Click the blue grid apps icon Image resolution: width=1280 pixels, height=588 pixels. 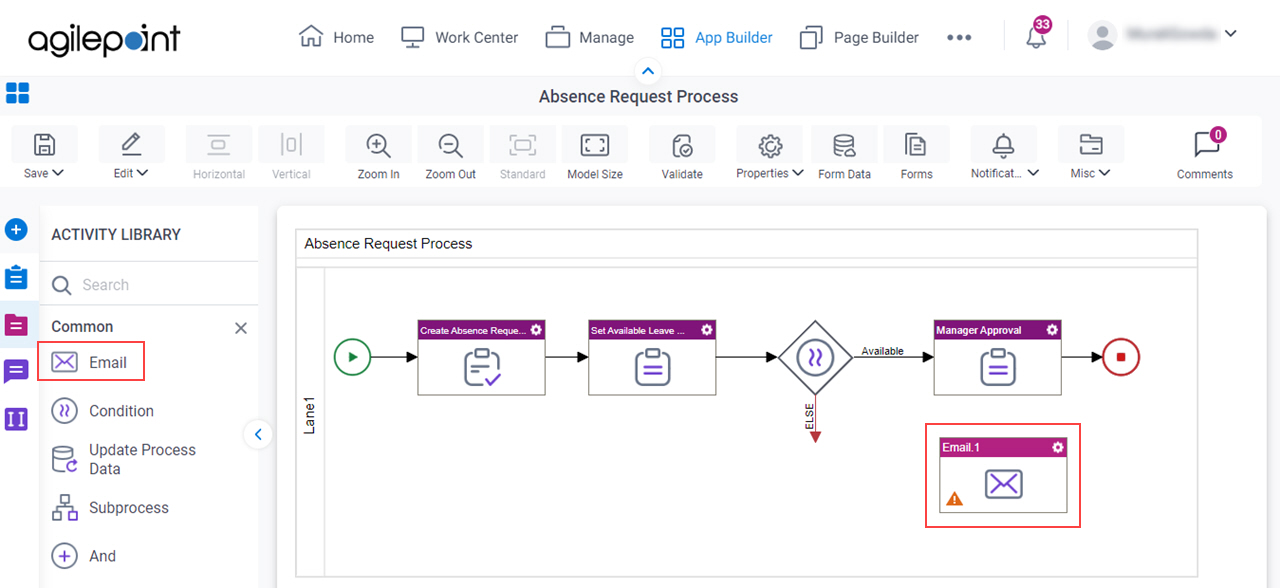[x=17, y=94]
